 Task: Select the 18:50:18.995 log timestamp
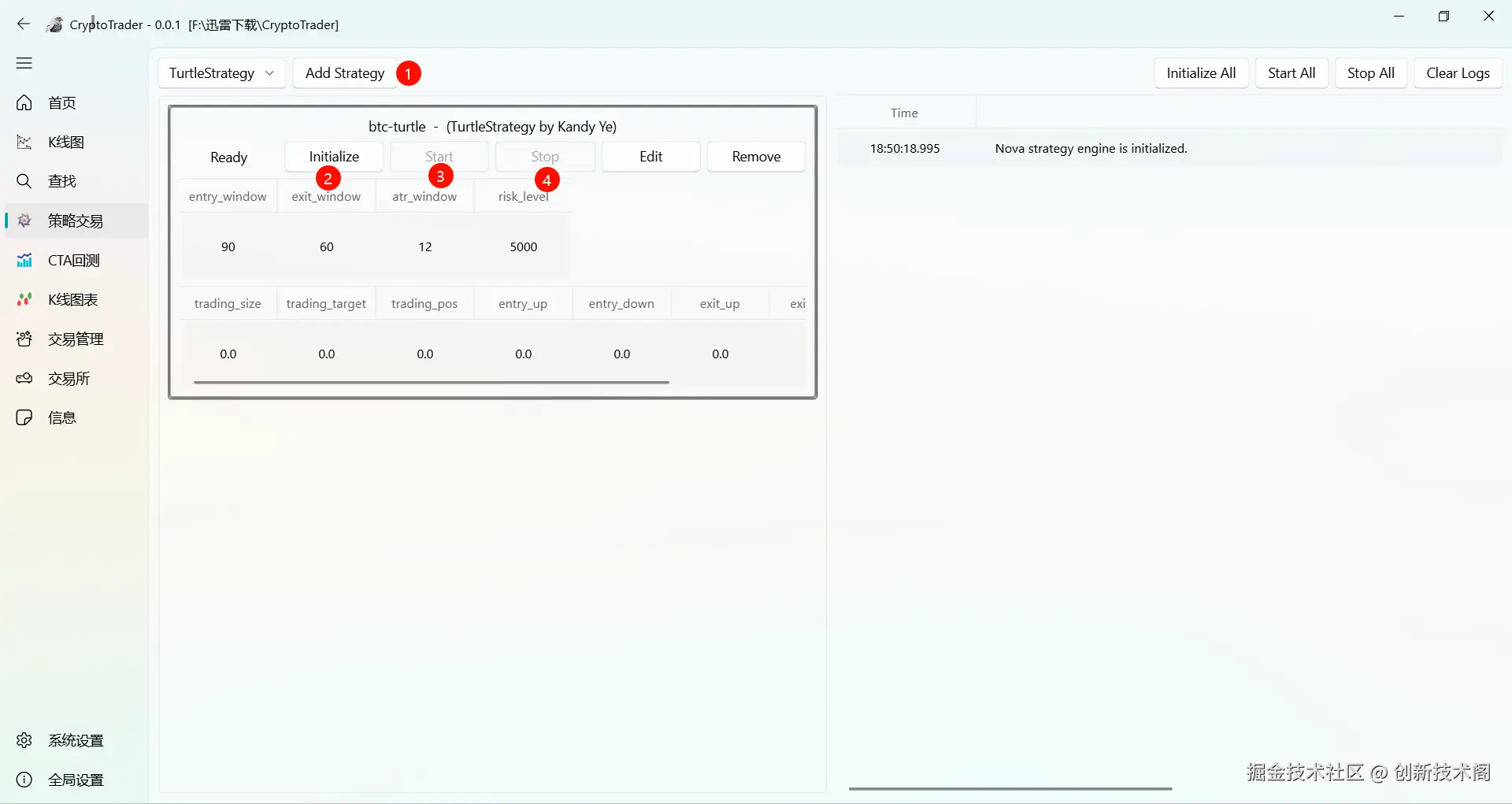905,149
